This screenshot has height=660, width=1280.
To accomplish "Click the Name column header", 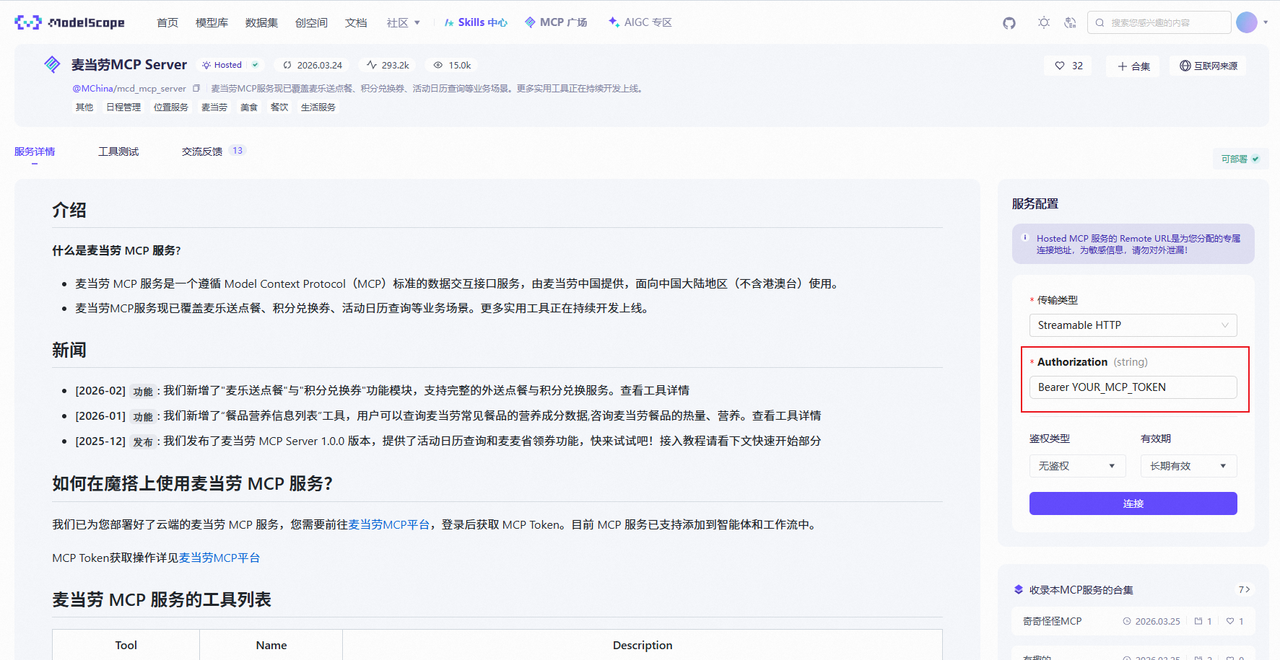I will click(x=271, y=645).
